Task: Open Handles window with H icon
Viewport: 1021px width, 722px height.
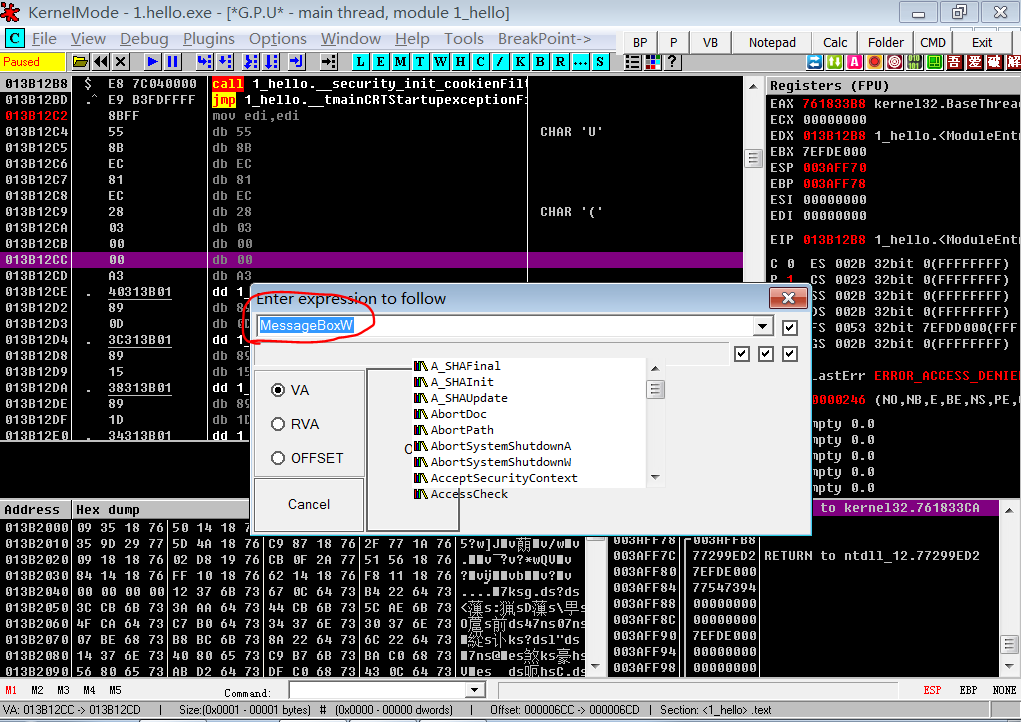Action: tap(460, 62)
